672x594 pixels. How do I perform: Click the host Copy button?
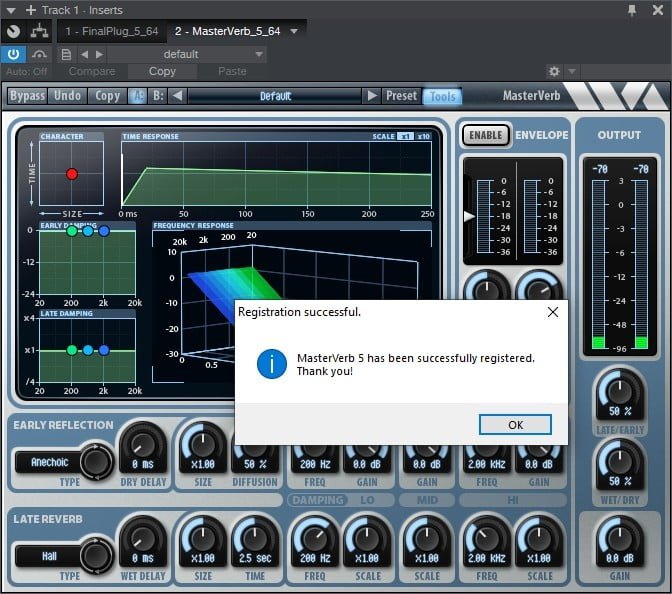point(162,71)
